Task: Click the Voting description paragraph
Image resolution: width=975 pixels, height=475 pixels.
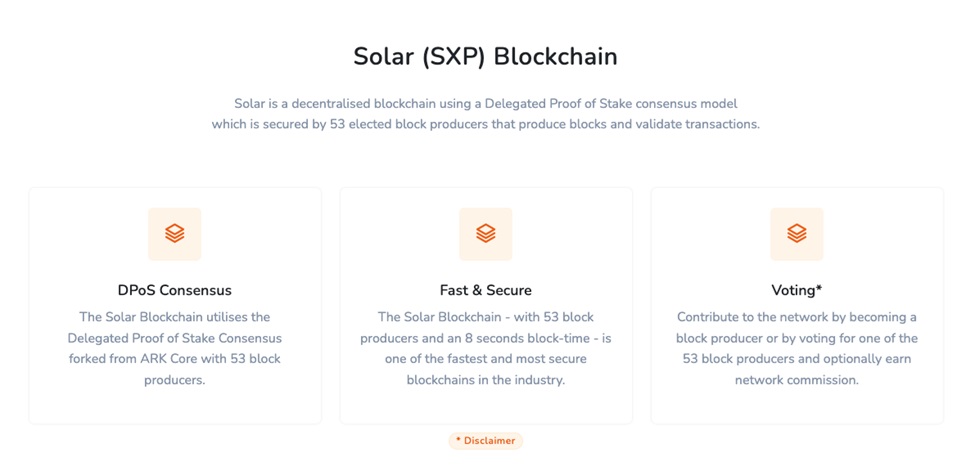Action: pos(797,348)
